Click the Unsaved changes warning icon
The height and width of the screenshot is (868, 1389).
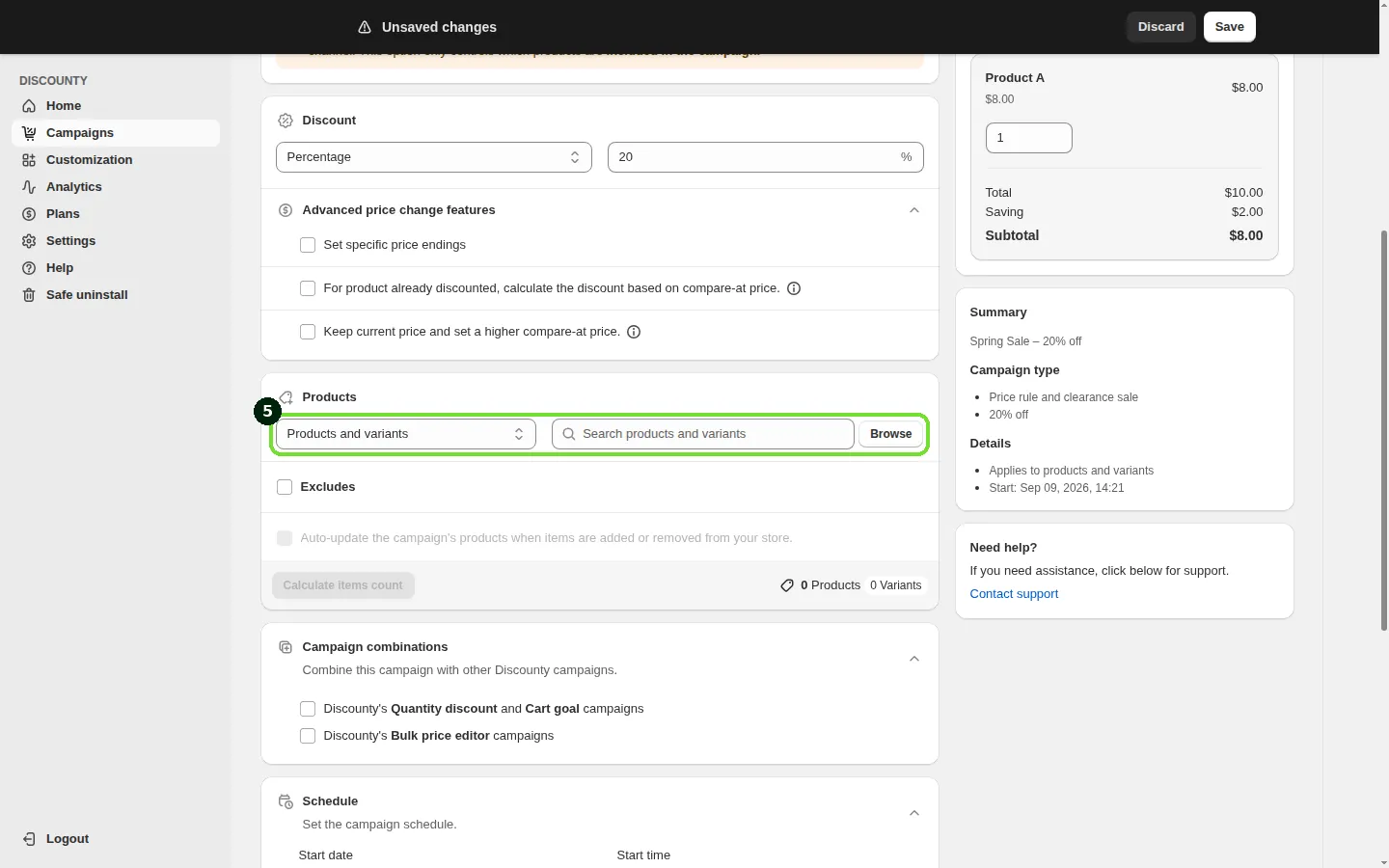[x=365, y=27]
